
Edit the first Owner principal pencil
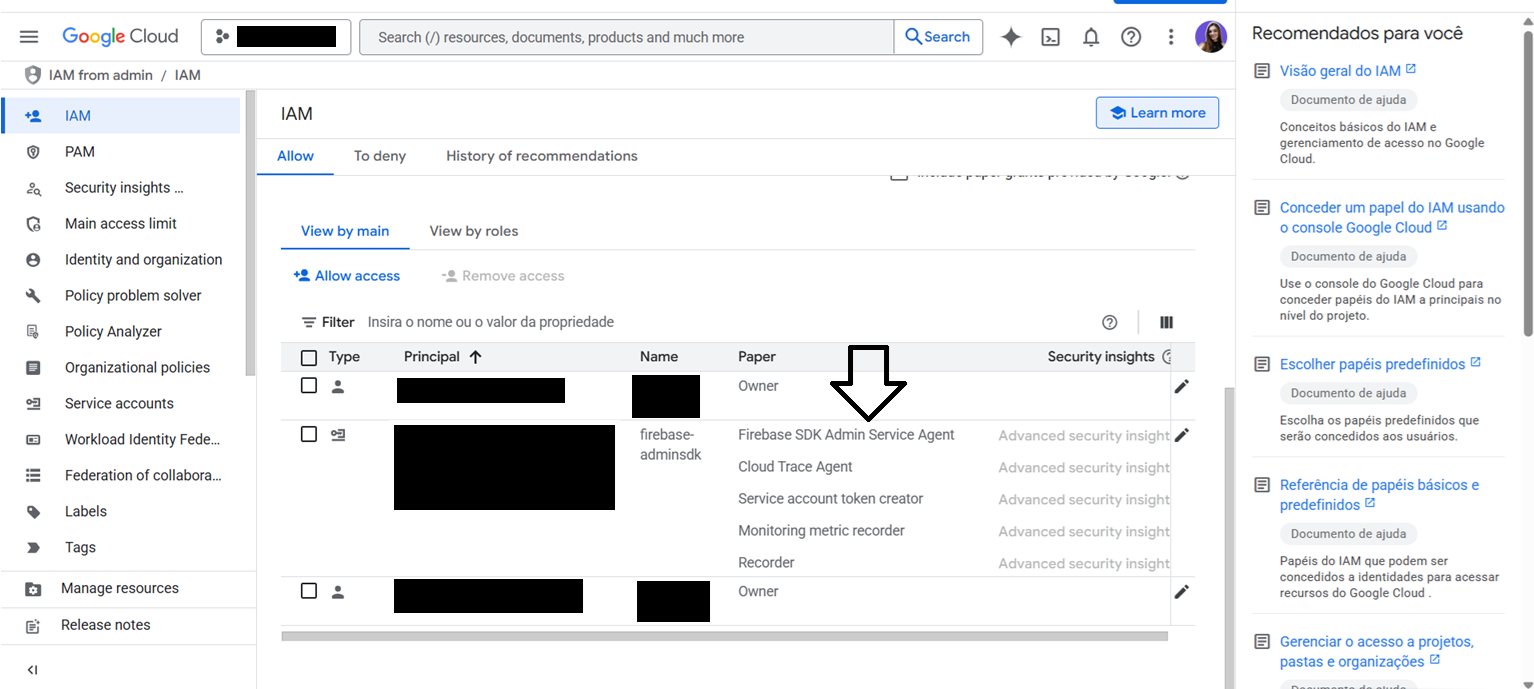point(1182,386)
